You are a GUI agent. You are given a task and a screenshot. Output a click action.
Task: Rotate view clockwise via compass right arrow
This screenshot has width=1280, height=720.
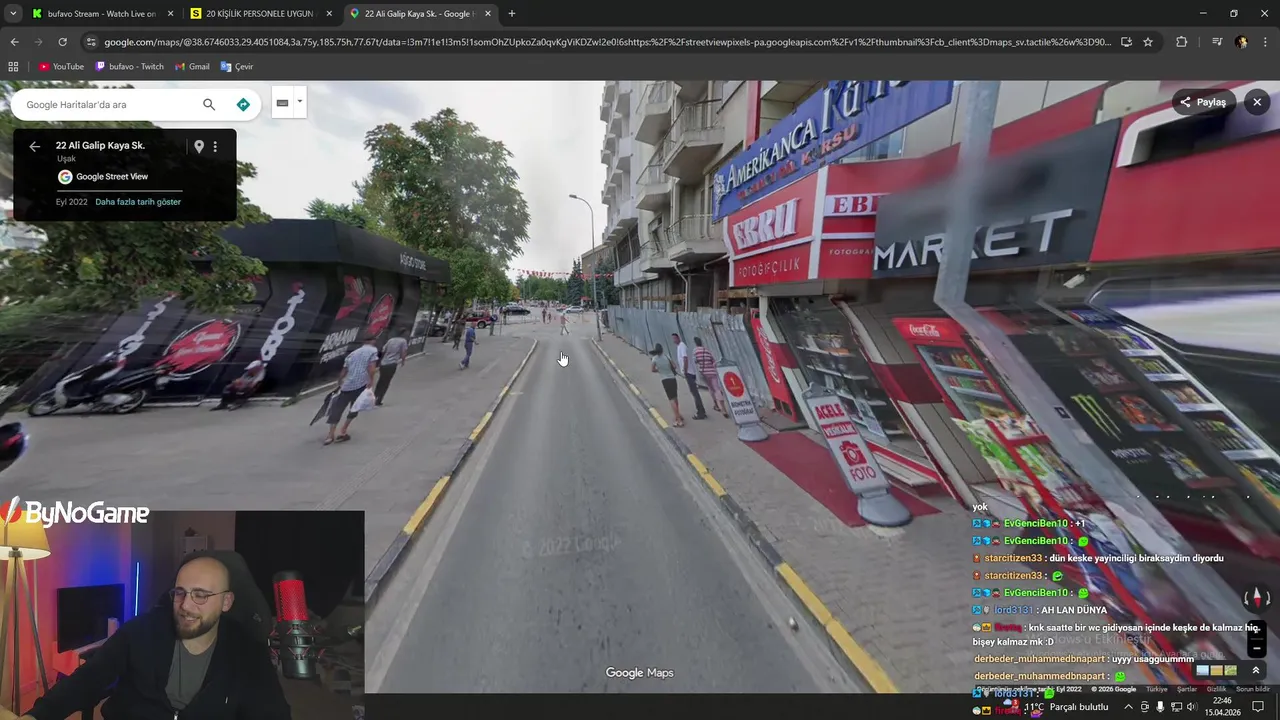click(x=1268, y=598)
